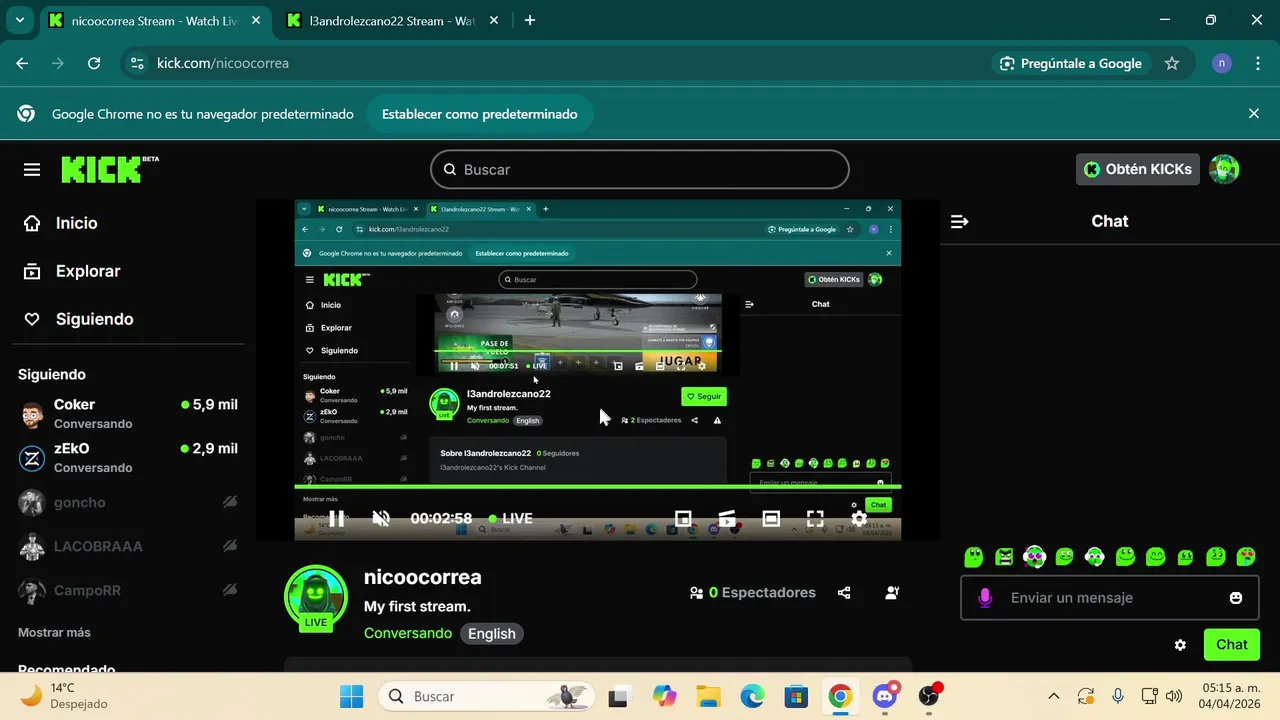Image resolution: width=1280 pixels, height=720 pixels.
Task: Click the Buscar search field in Kick
Action: point(640,169)
